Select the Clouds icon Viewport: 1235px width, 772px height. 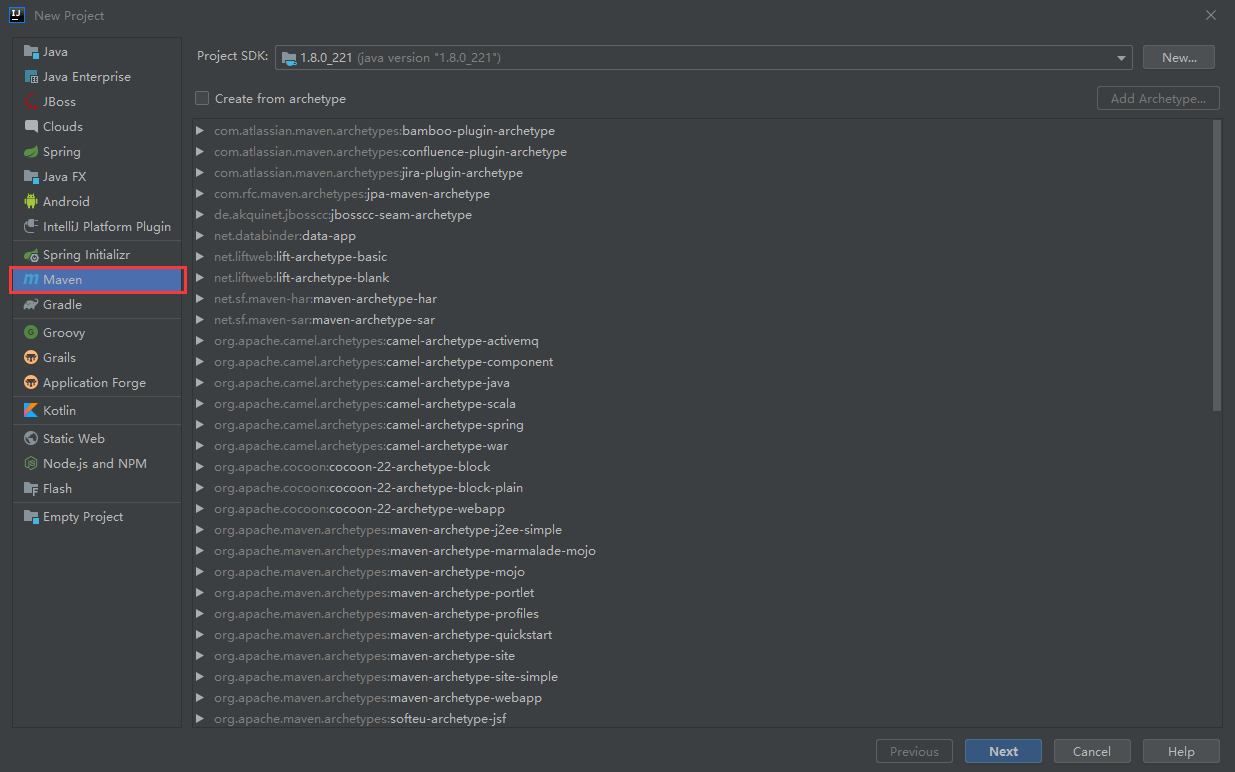pos(31,127)
